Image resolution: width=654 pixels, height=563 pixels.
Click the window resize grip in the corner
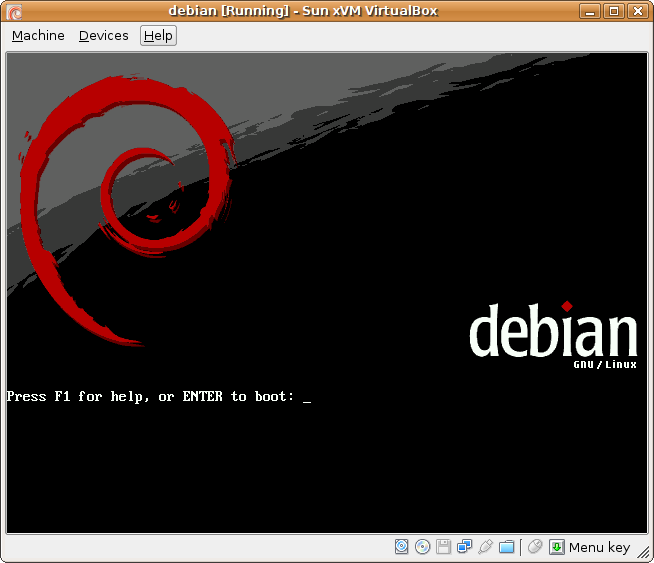(x=643, y=552)
